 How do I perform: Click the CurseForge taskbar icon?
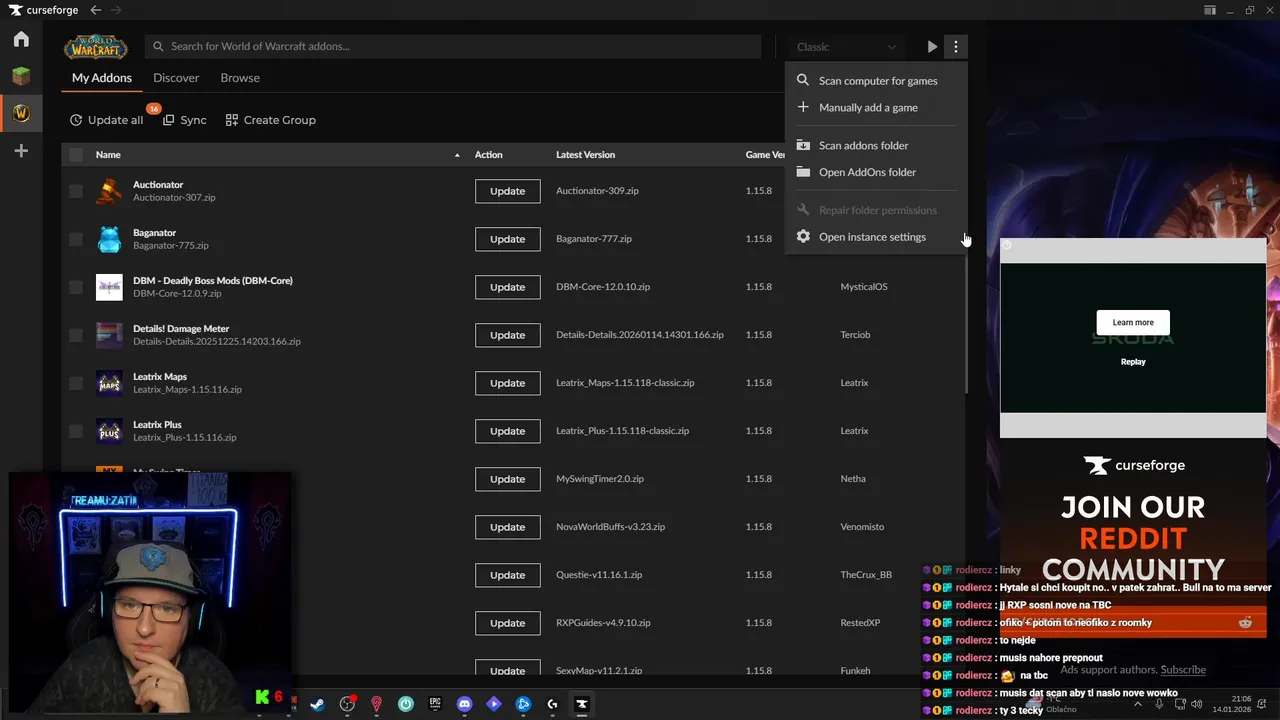[x=581, y=704]
